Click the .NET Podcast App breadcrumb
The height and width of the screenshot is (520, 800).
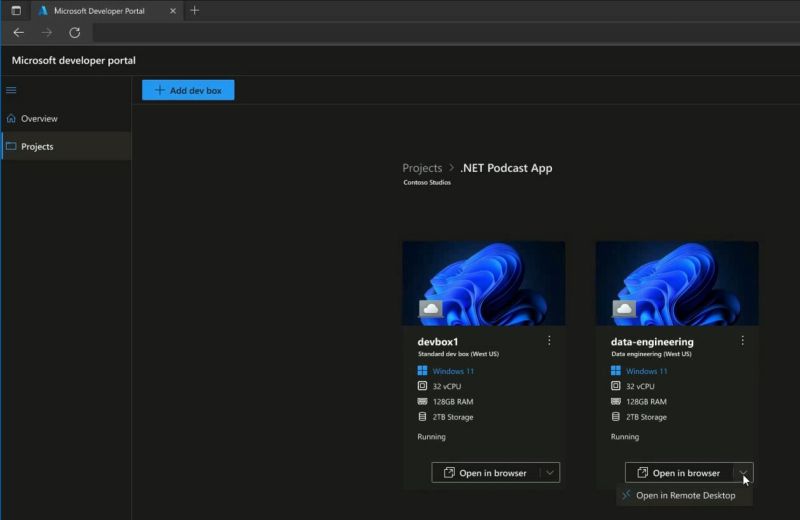click(x=506, y=168)
